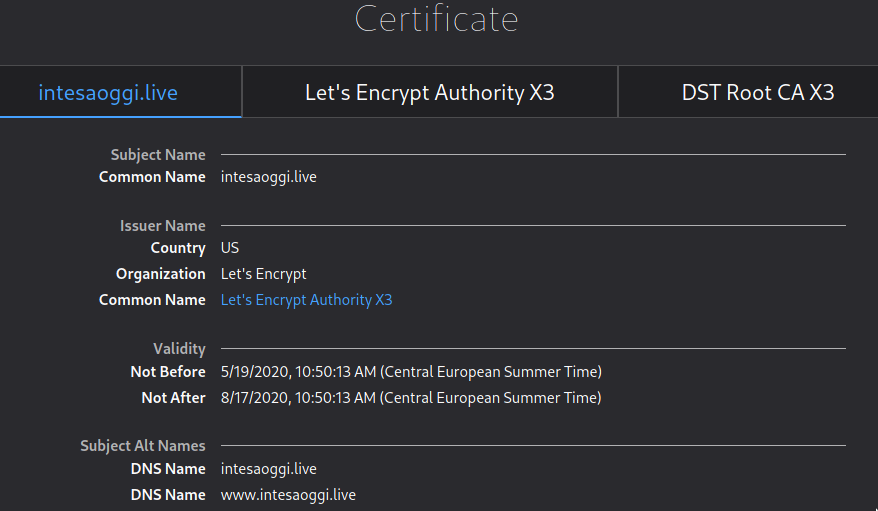Click the Organization value Let's Encrypt
The width and height of the screenshot is (878, 511).
(x=263, y=274)
